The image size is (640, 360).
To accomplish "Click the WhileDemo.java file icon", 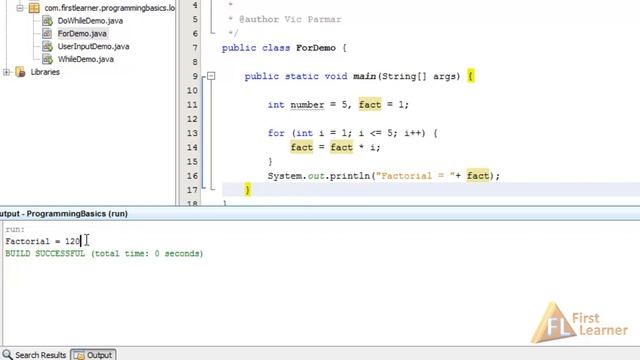I will pyautogui.click(x=48, y=59).
